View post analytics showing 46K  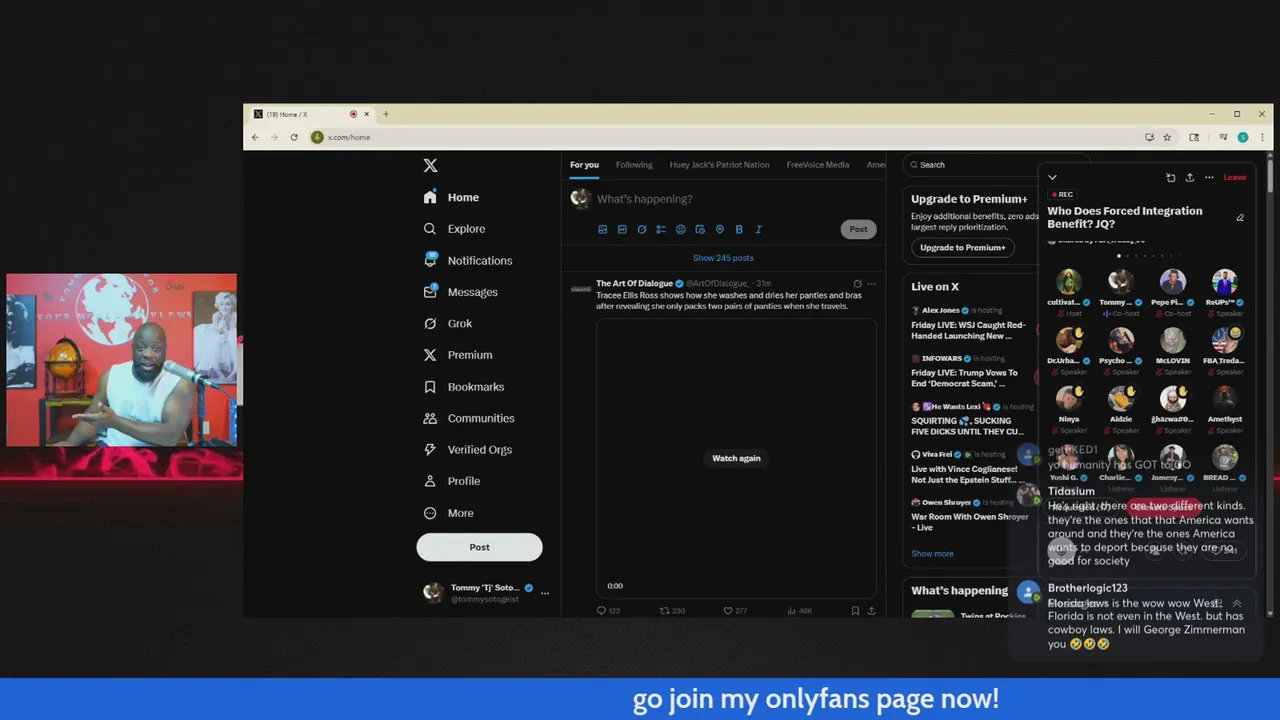(x=799, y=610)
